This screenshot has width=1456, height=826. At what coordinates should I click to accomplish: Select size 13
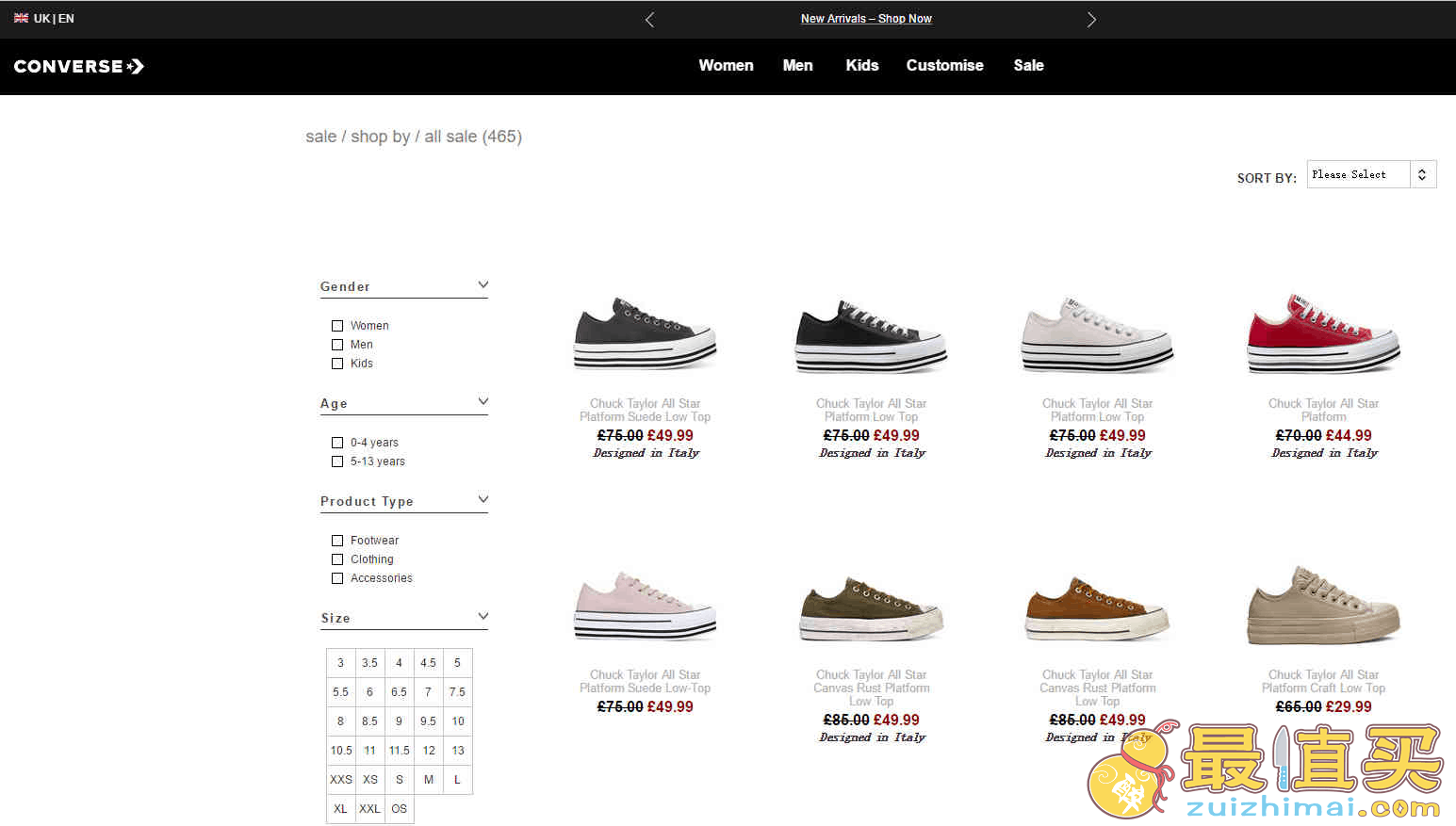coord(458,751)
